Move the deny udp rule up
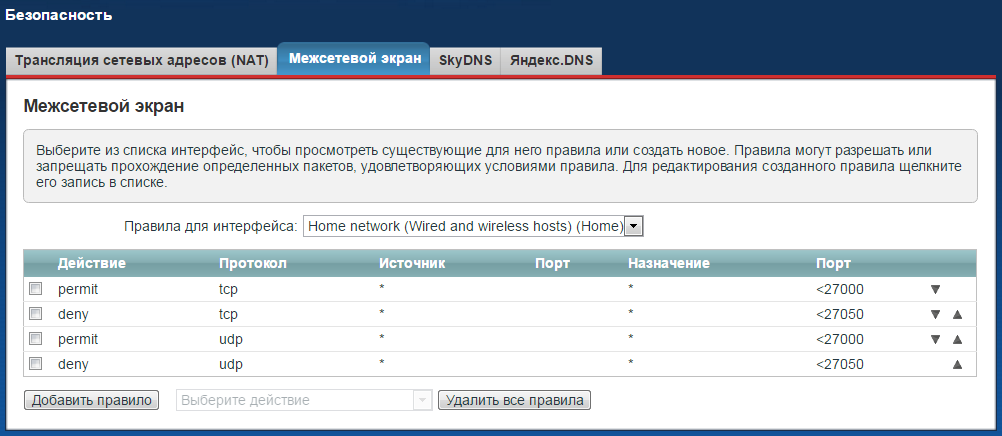Viewport: 1002px width, 436px height. coord(957,364)
